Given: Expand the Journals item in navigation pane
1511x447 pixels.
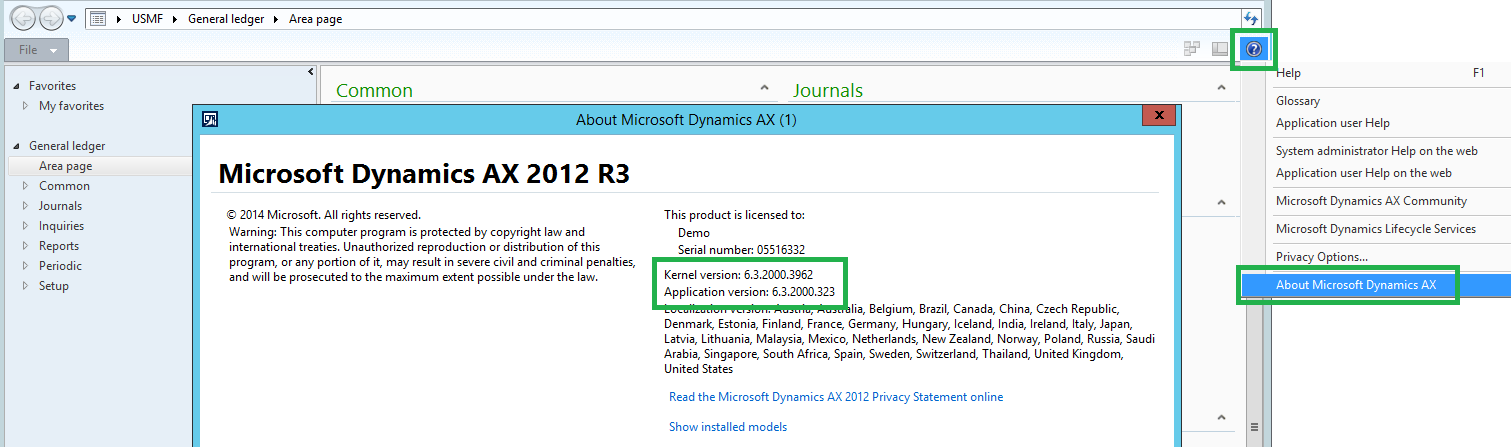Looking at the screenshot, I should [x=25, y=206].
